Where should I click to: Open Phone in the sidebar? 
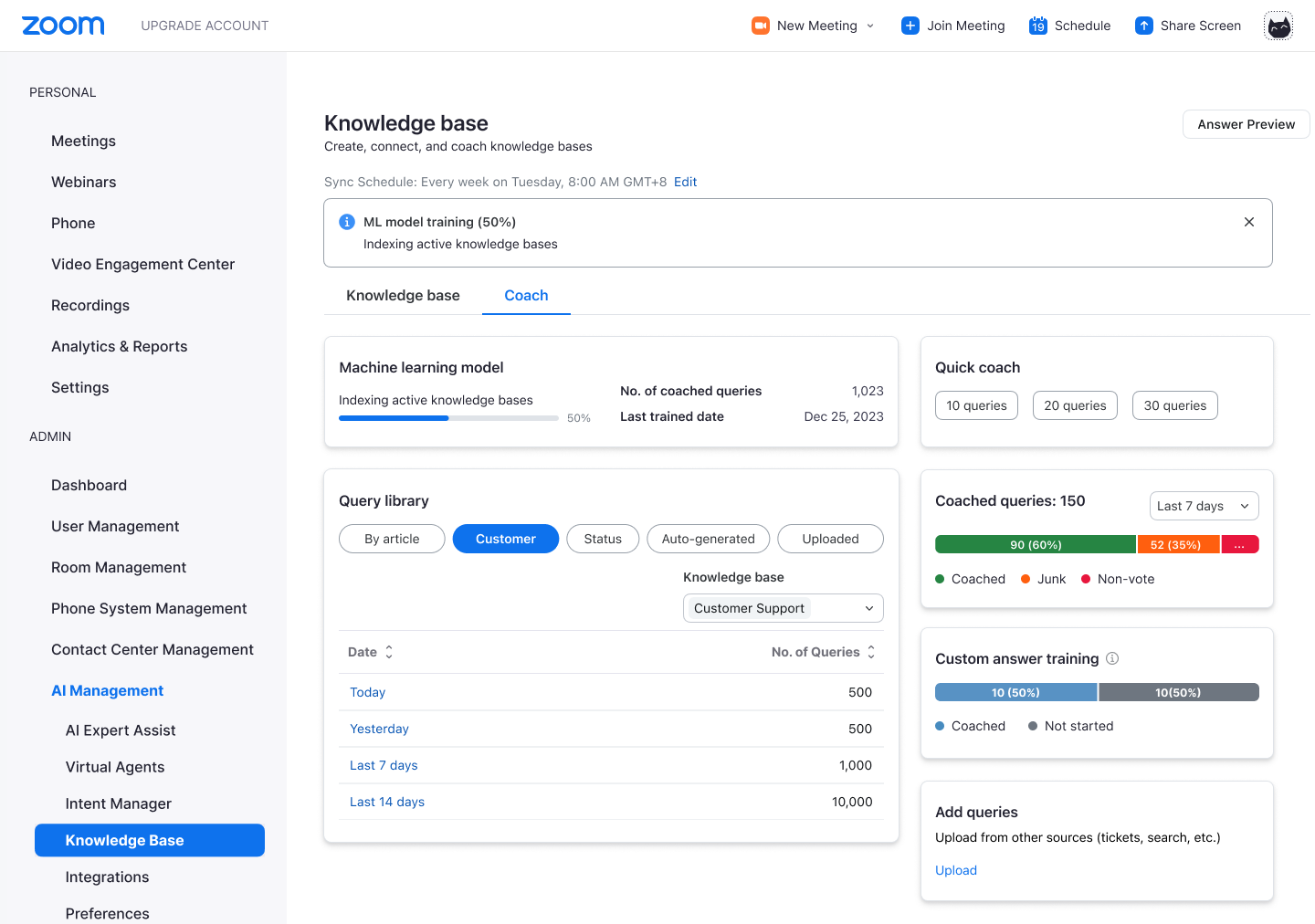73,223
